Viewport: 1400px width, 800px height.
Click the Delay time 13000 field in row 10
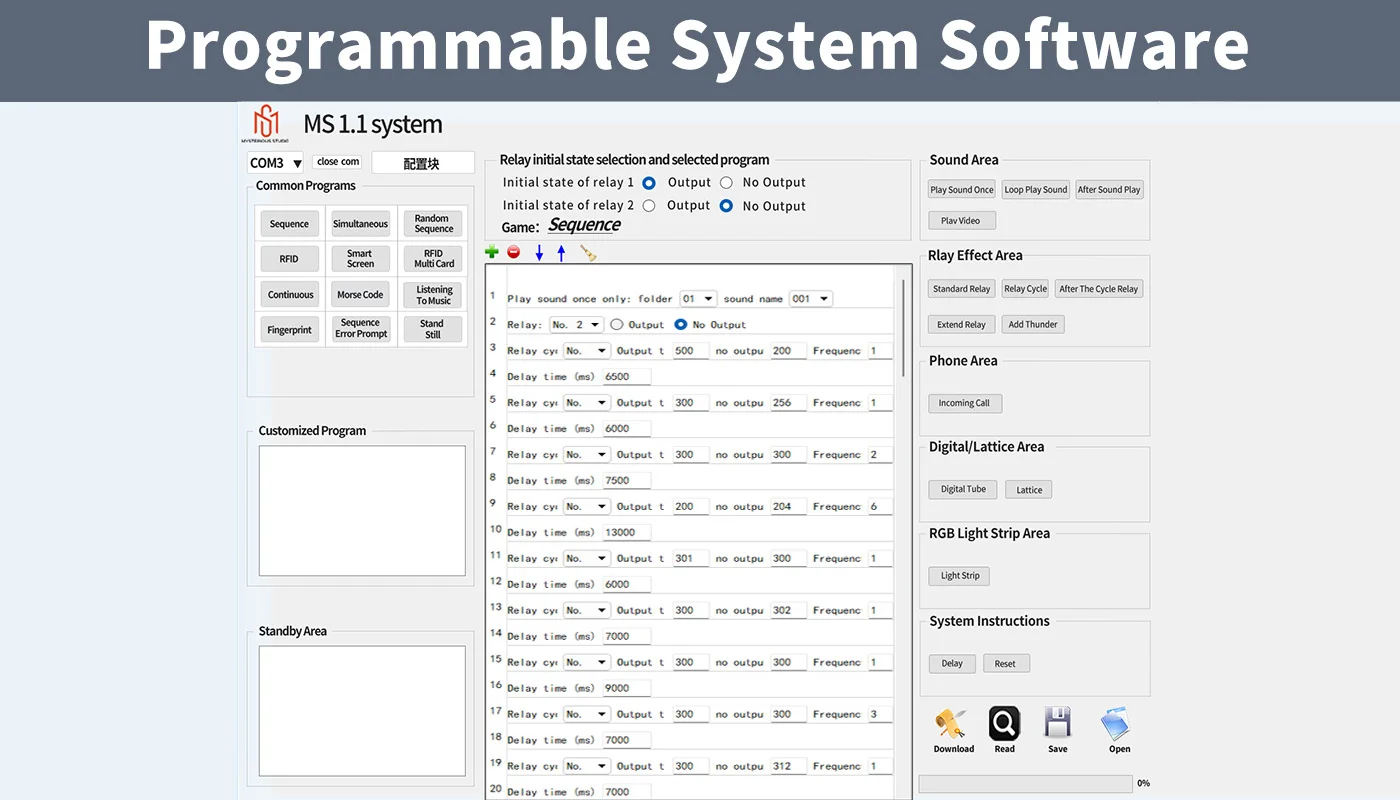[626, 533]
